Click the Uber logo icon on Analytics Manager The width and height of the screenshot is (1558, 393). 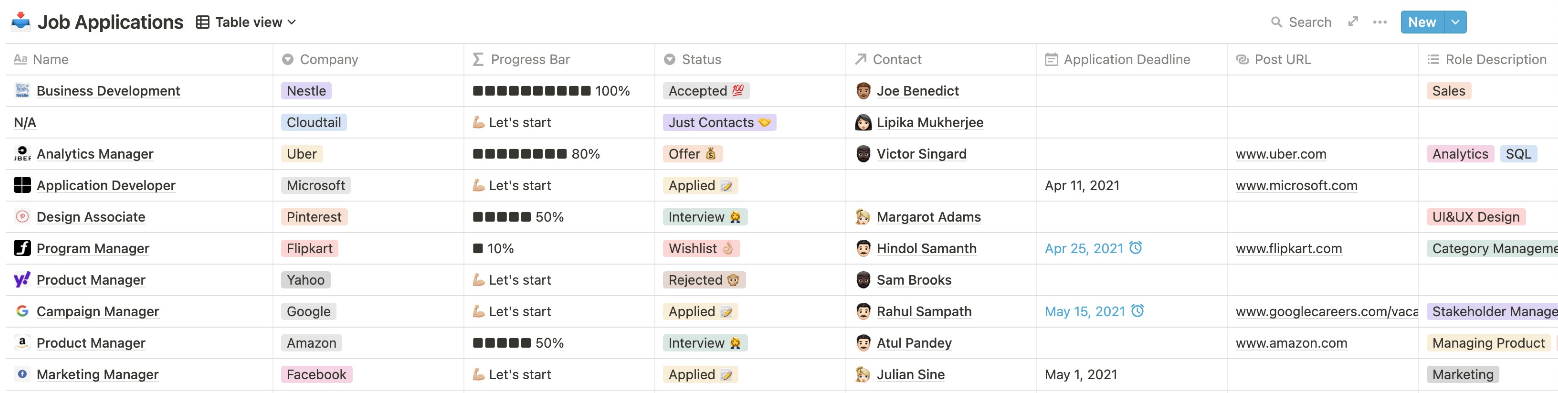(22, 154)
